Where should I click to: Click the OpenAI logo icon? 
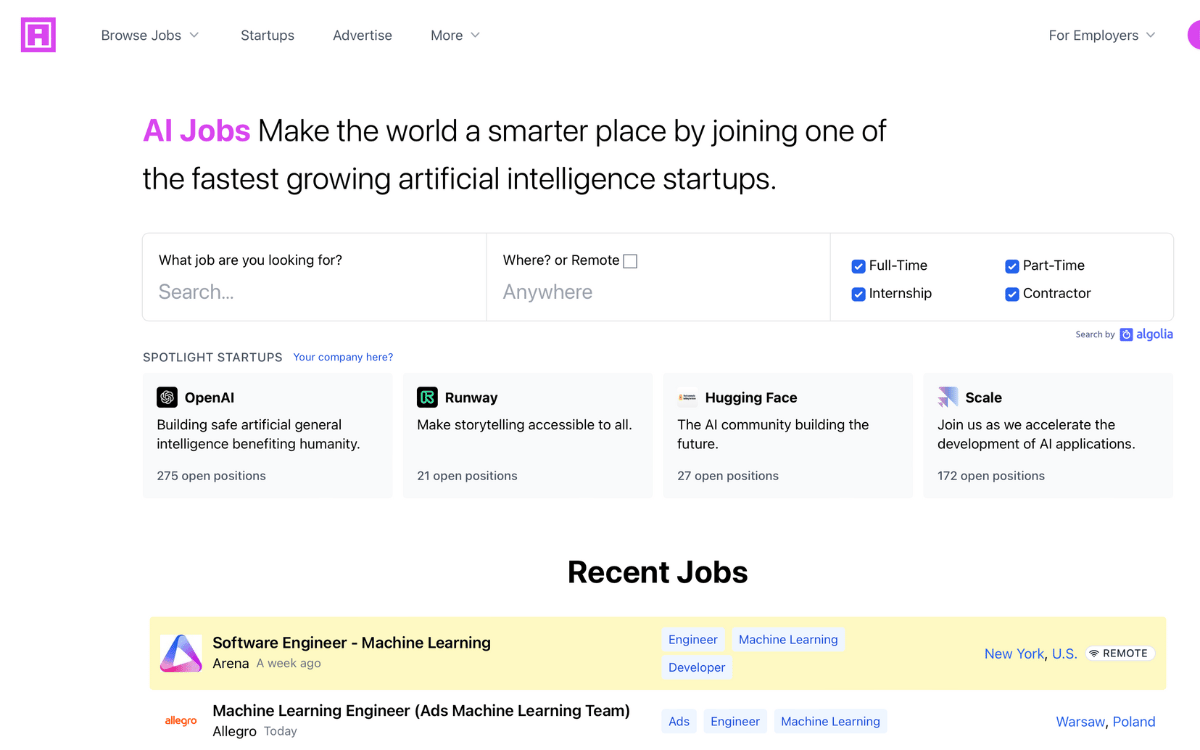(167, 398)
